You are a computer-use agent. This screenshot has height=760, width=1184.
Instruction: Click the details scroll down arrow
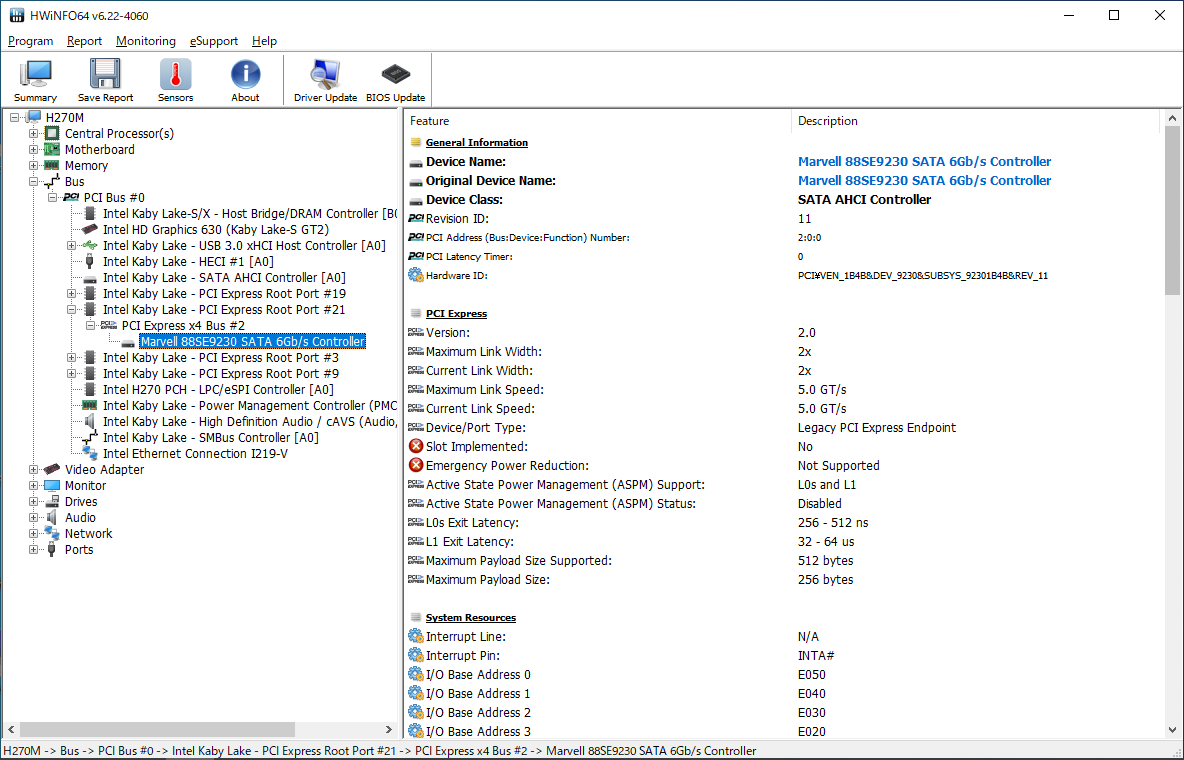1172,730
